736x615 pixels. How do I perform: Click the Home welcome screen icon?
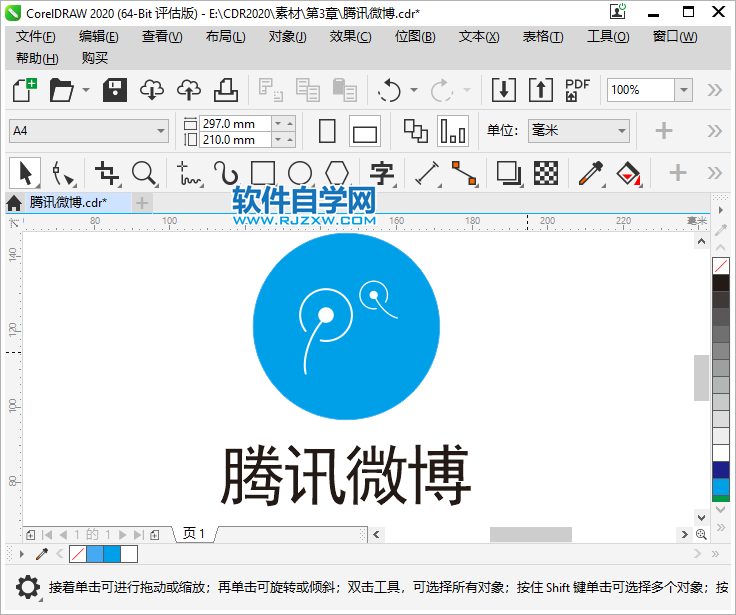pos(14,203)
